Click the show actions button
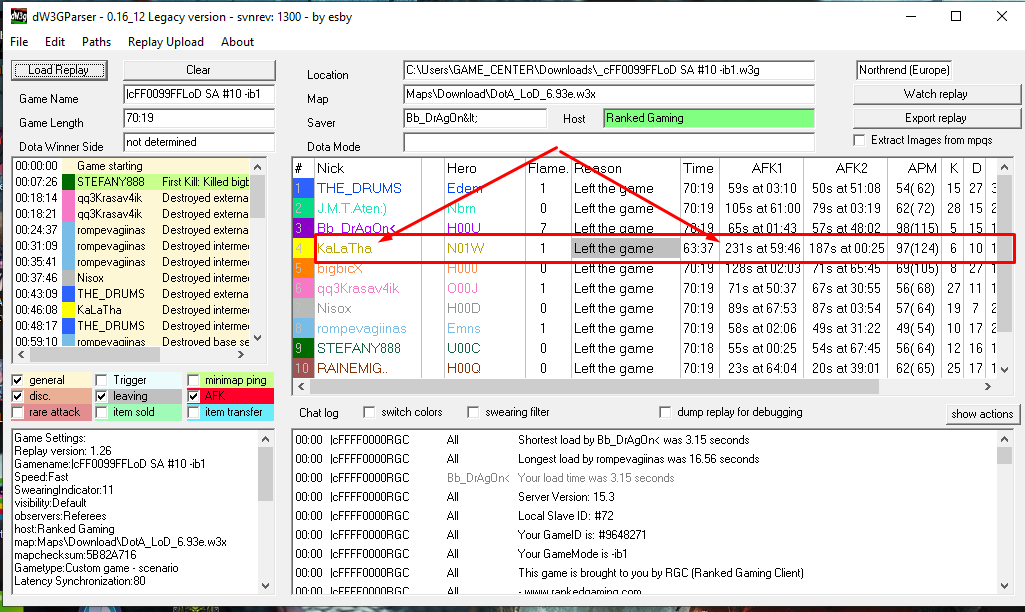Image resolution: width=1025 pixels, height=612 pixels. click(982, 414)
